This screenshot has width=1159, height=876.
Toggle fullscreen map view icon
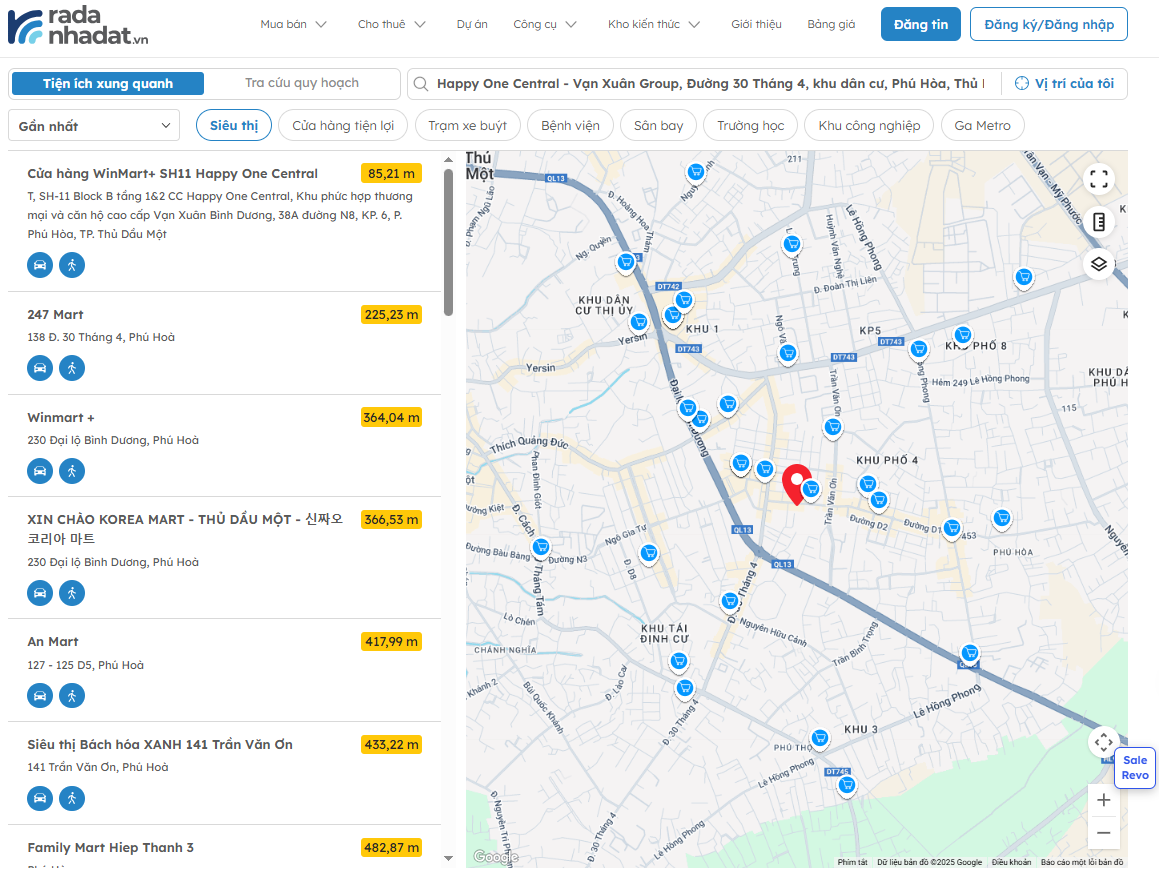click(1098, 179)
